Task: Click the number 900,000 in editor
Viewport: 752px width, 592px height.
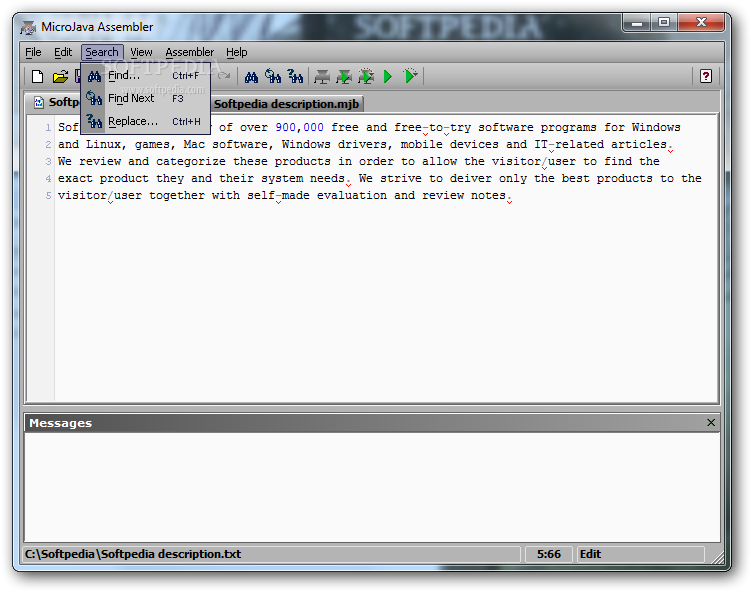Action: pyautogui.click(x=299, y=127)
